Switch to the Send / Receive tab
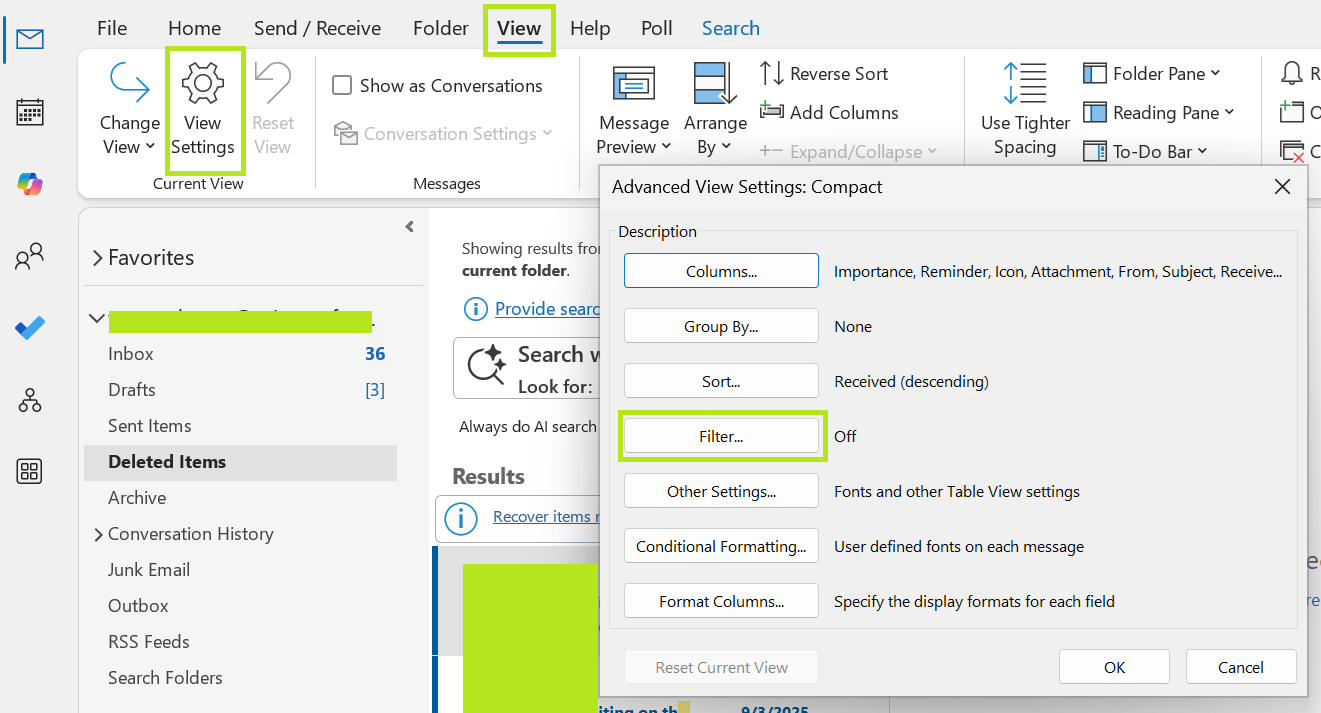The image size is (1321, 713). tap(317, 28)
